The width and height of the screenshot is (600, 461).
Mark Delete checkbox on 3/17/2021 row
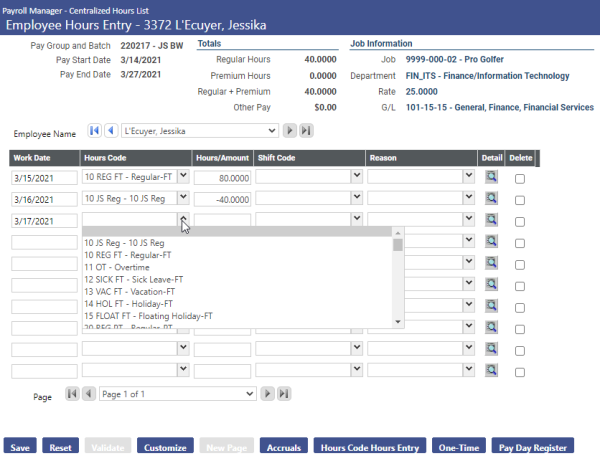coord(519,221)
